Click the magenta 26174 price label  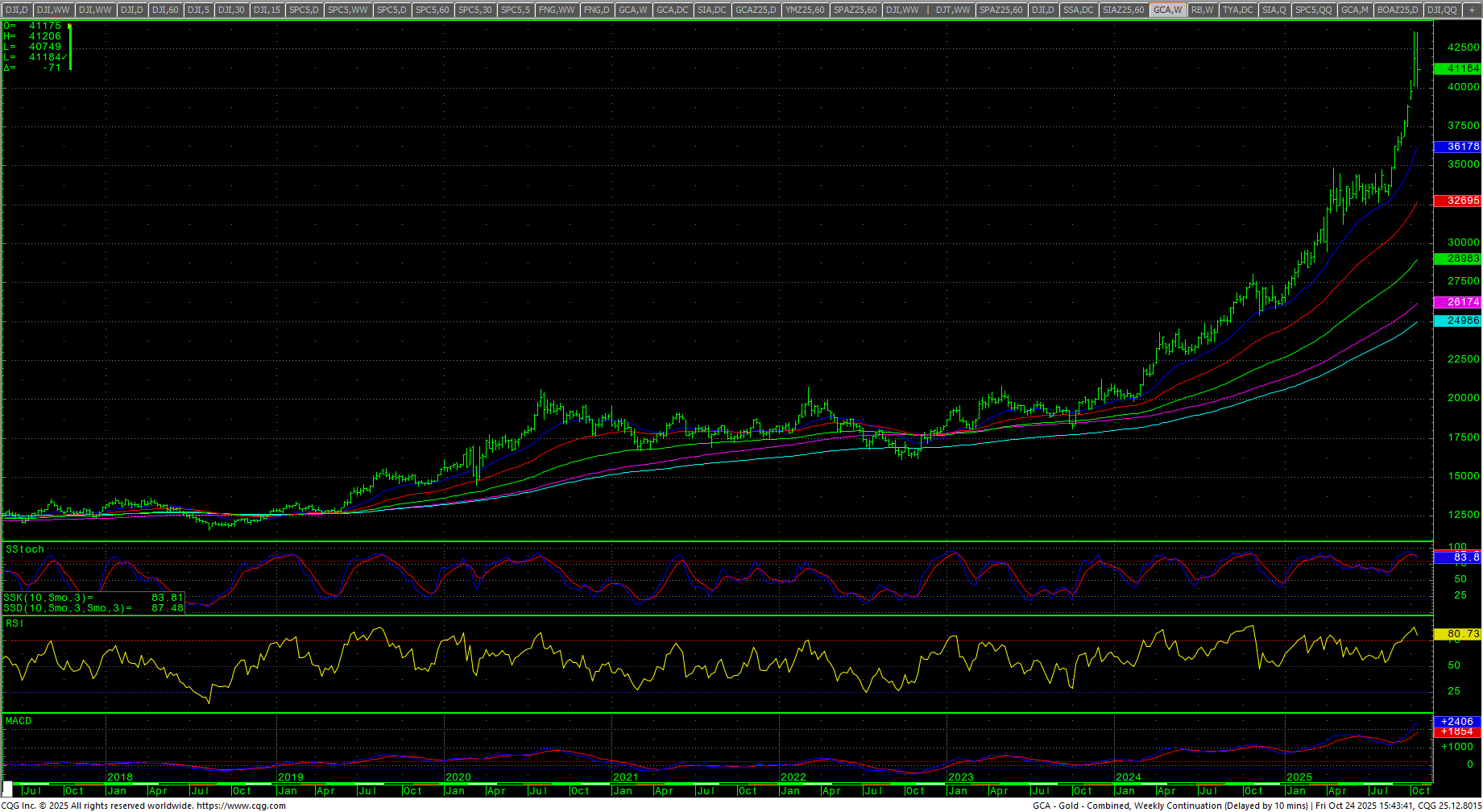point(1457,302)
